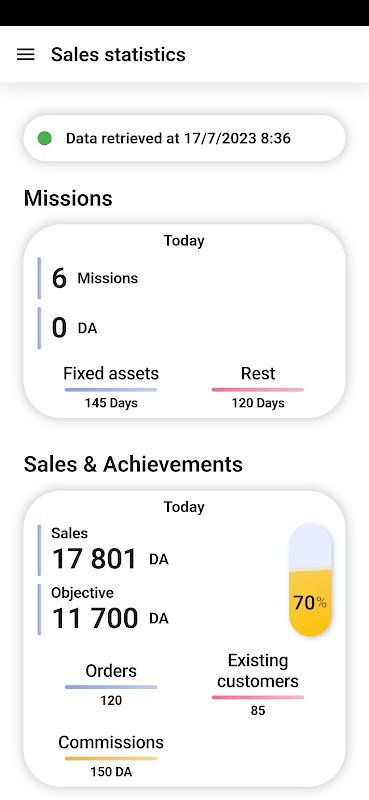Screen dimensions: 369x800
Task: Select the Rest pink indicator bar
Action: click(258, 390)
